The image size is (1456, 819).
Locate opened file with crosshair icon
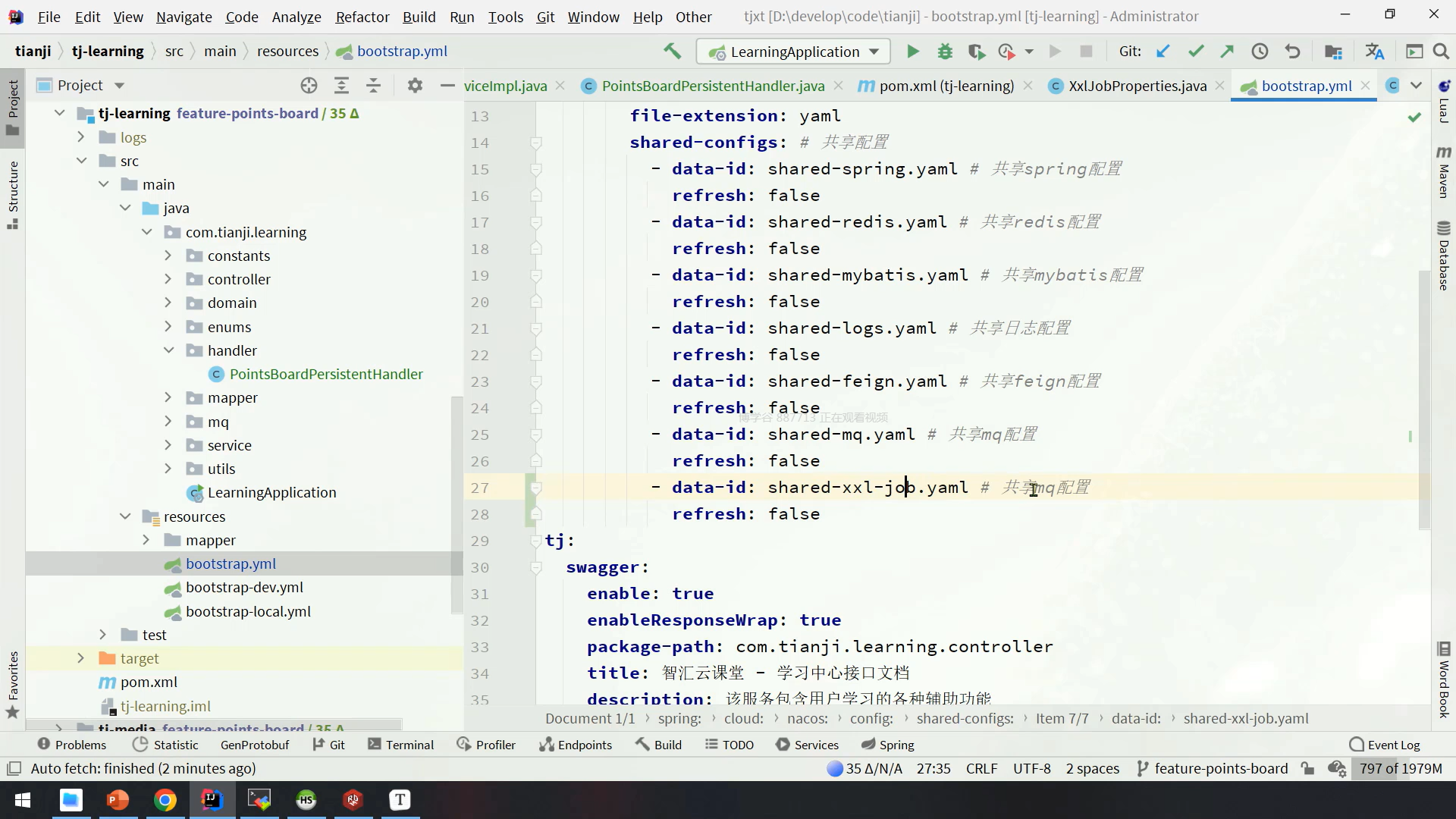point(309,86)
